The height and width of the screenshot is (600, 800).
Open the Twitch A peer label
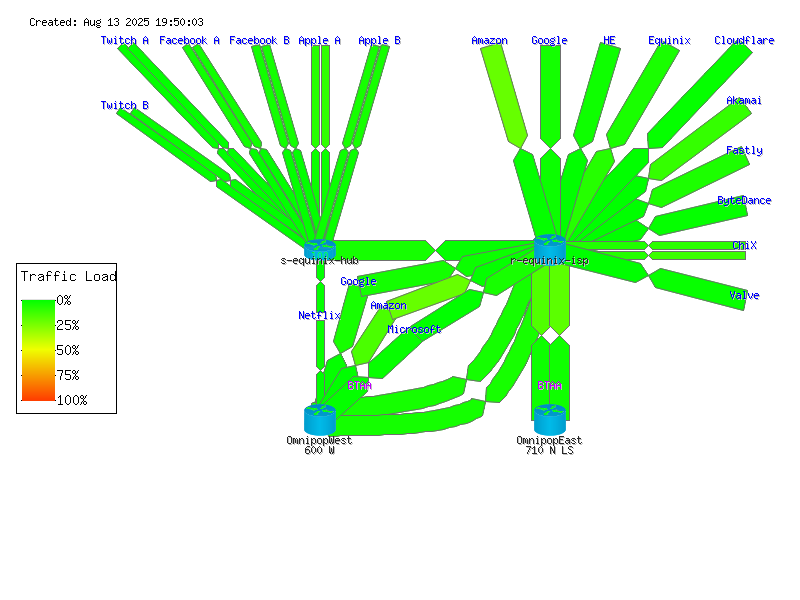pyautogui.click(x=124, y=40)
